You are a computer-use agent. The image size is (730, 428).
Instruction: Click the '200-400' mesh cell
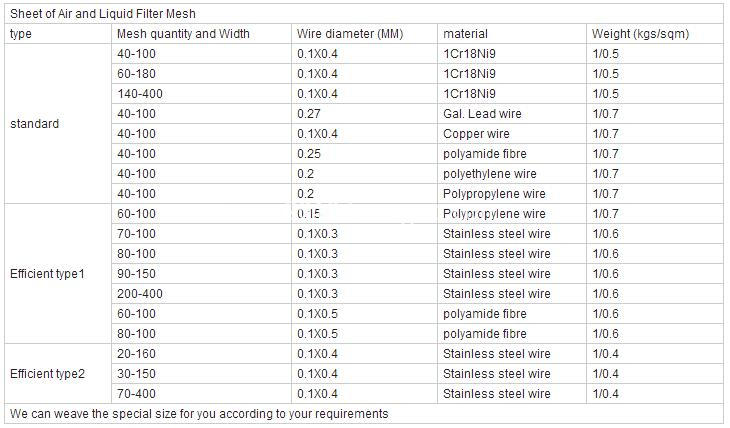[140, 294]
